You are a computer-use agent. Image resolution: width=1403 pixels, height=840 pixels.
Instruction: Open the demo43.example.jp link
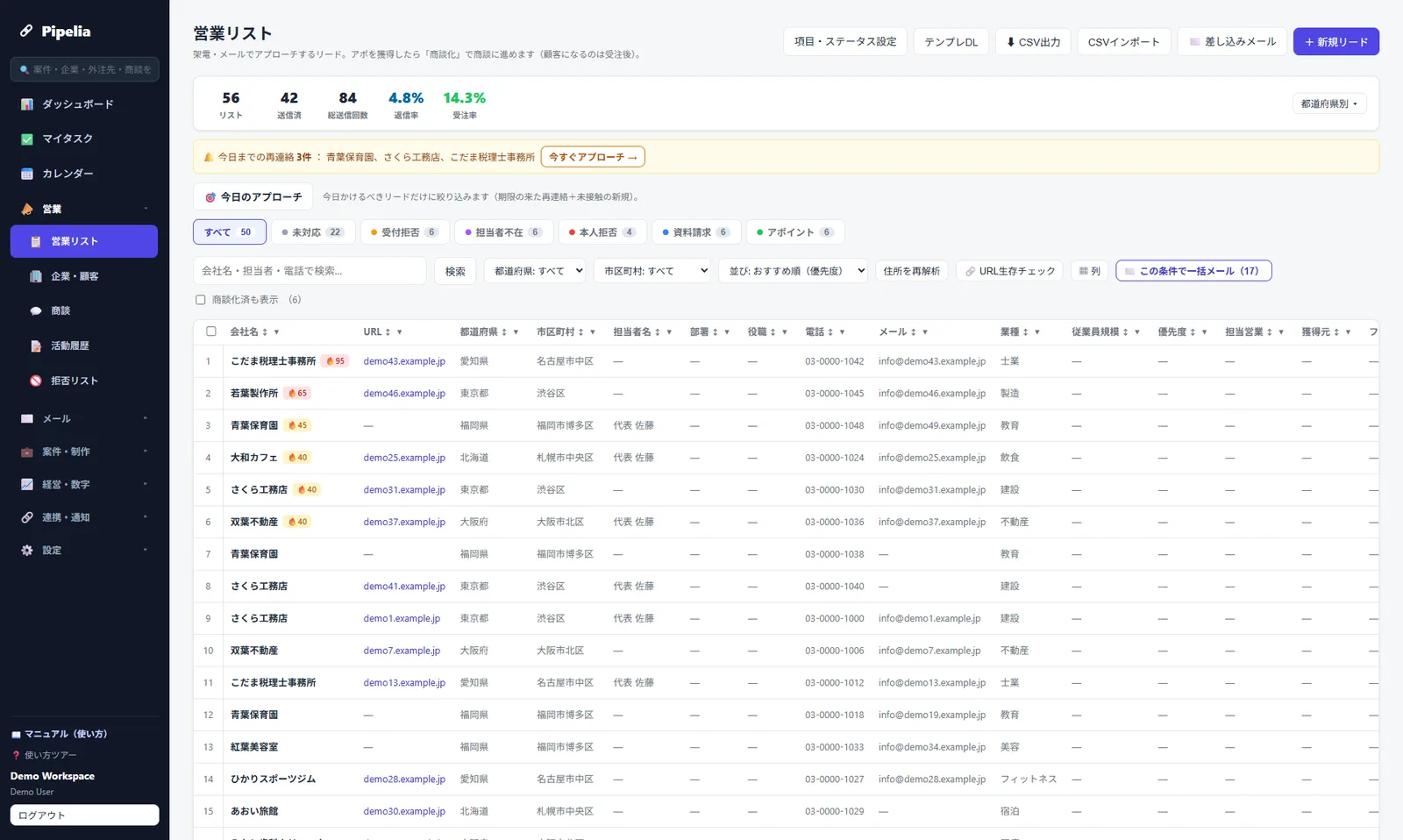404,361
